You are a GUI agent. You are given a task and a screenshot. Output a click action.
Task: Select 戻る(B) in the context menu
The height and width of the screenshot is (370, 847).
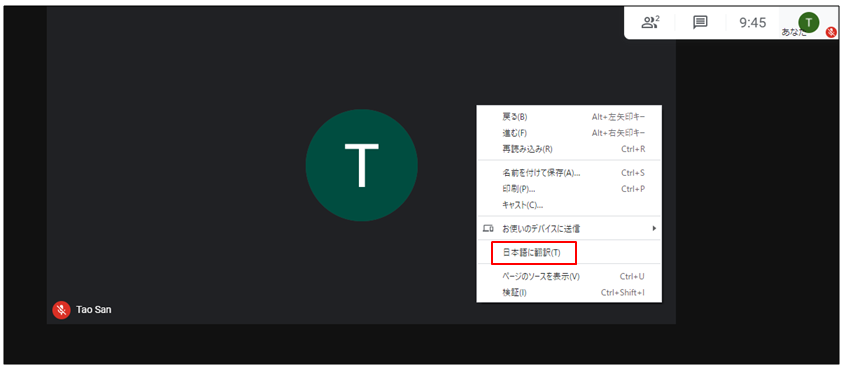[x=569, y=117]
